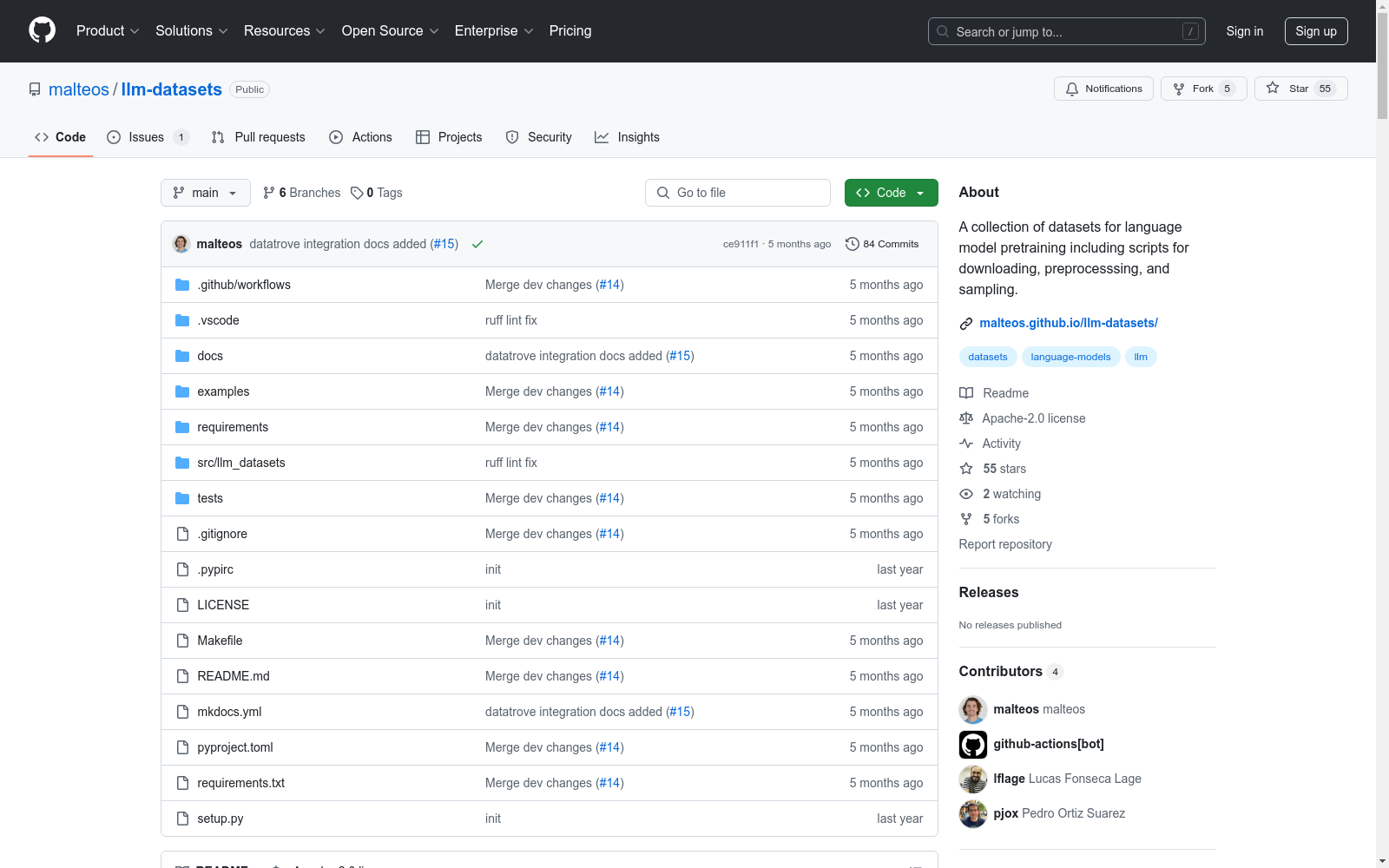The width and height of the screenshot is (1389, 868).
Task: Click the Sign in link
Action: click(x=1245, y=31)
